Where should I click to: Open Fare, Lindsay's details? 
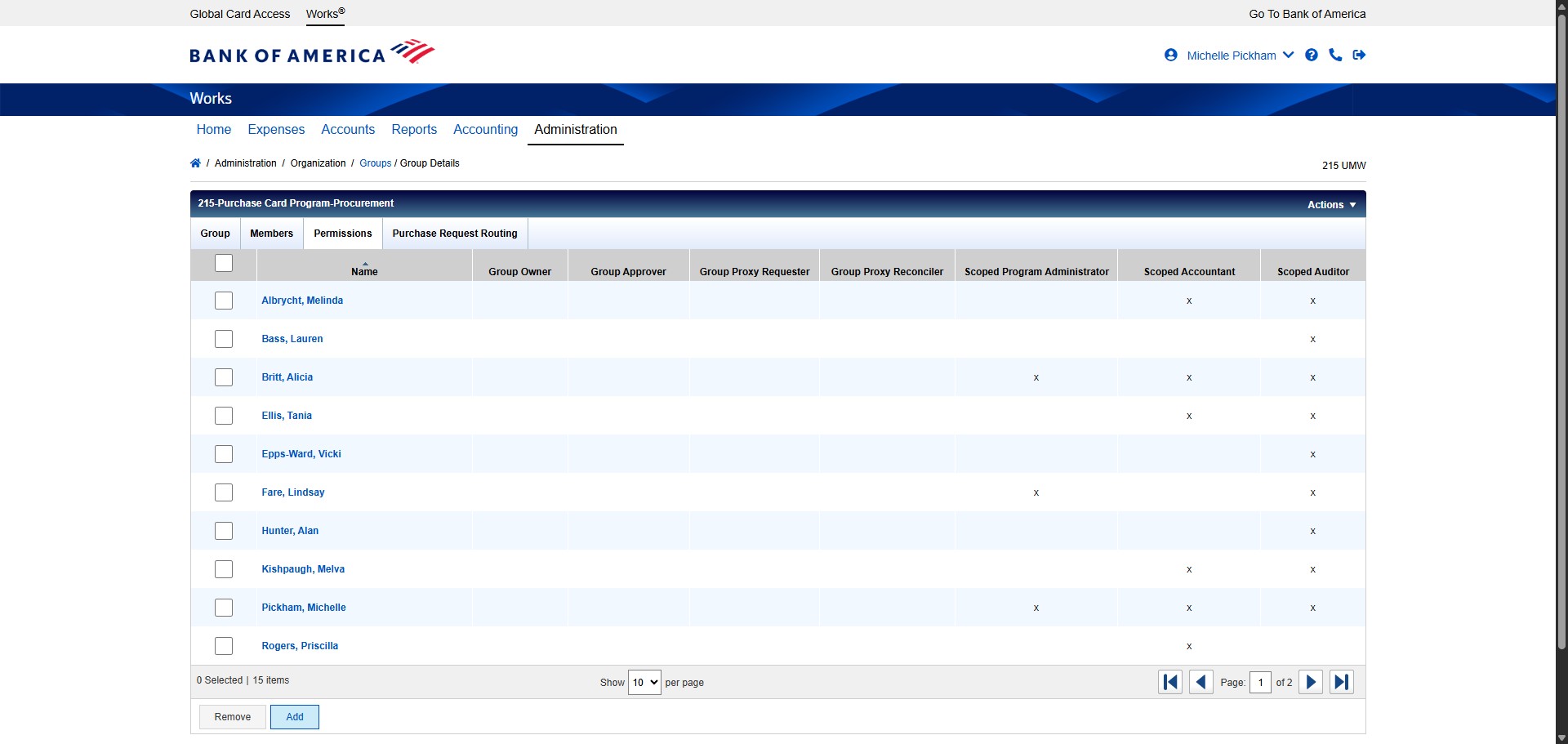(x=293, y=492)
